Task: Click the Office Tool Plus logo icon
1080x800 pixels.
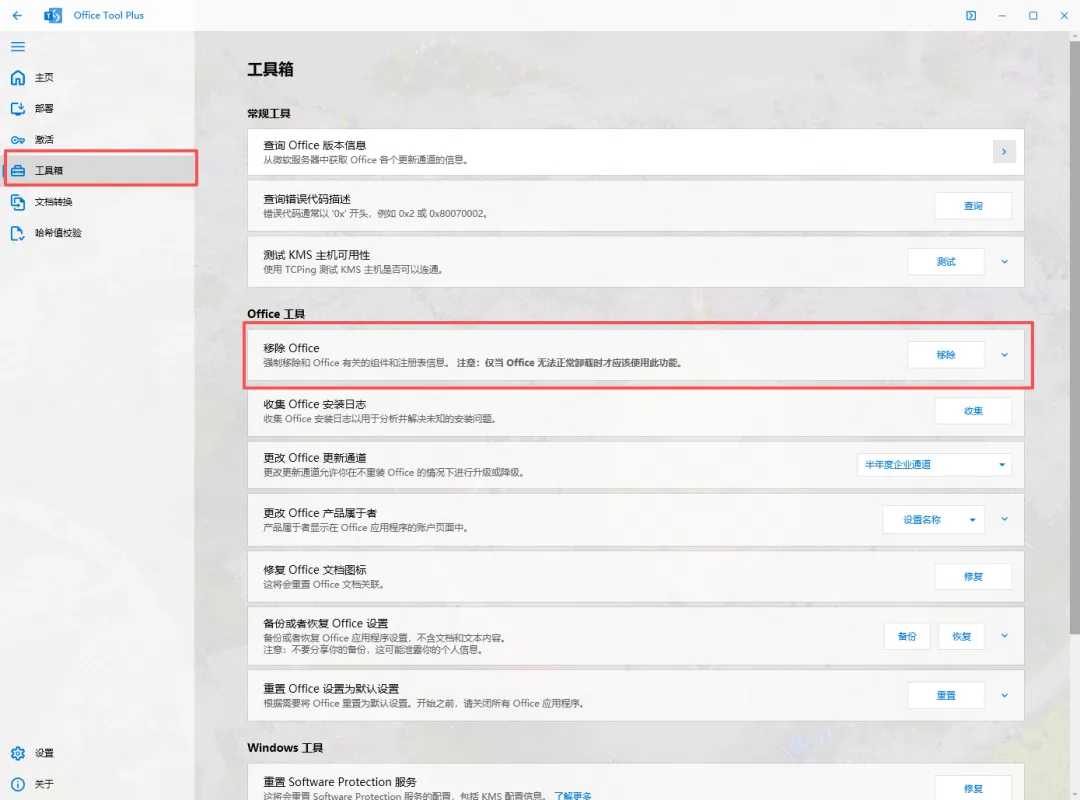Action: coord(53,15)
